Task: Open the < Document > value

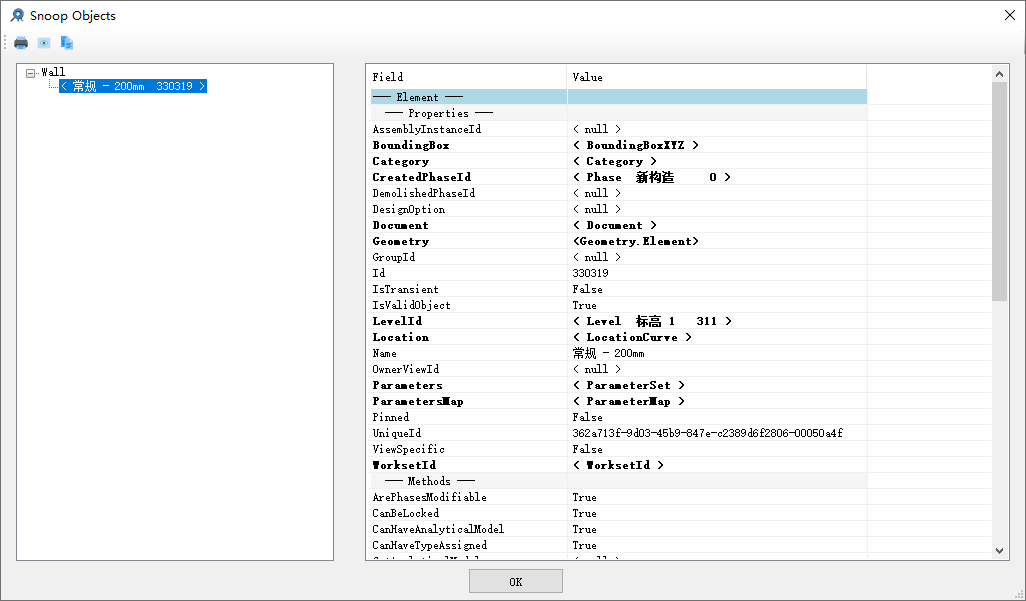Action: (x=614, y=225)
